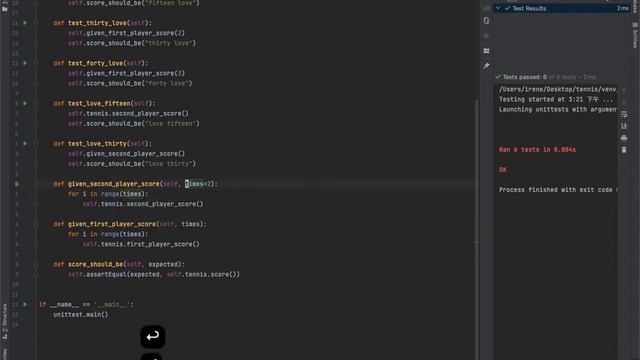This screenshot has width=640, height=360.
Task: Click scroll-to-end icon beside console output
Action: [624, 126]
